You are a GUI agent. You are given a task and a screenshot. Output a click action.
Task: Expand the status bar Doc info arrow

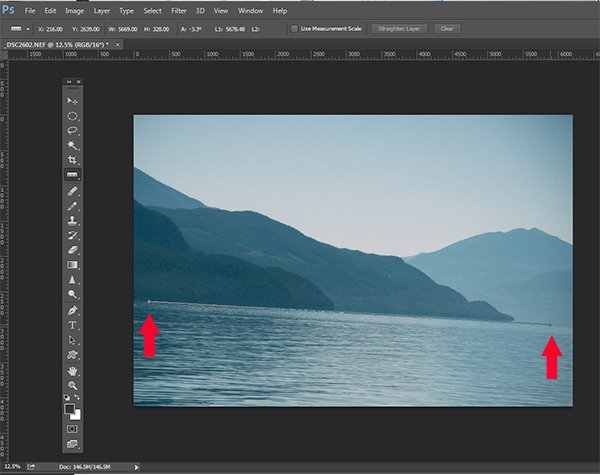(x=137, y=467)
